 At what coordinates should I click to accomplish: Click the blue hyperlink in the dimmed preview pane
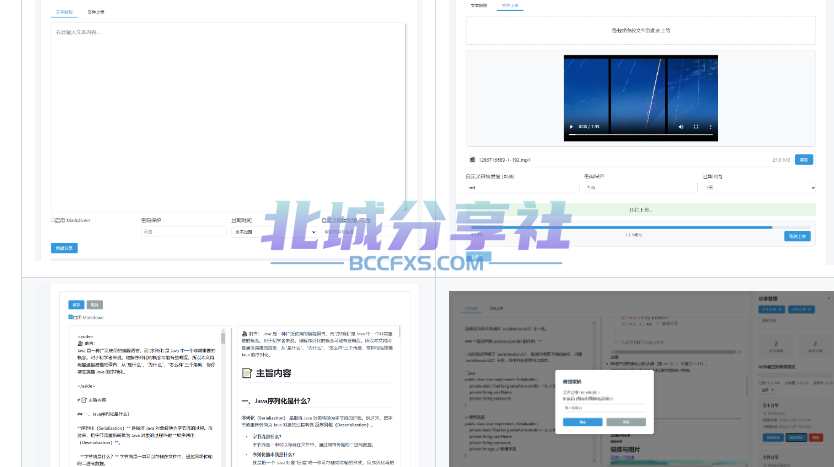[622, 457]
